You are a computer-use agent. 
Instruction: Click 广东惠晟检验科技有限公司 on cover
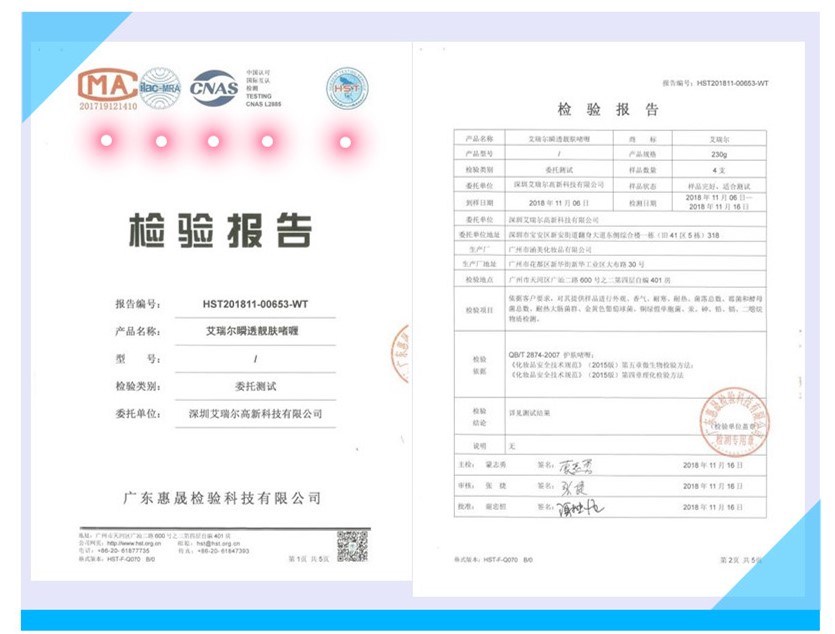(x=222, y=498)
